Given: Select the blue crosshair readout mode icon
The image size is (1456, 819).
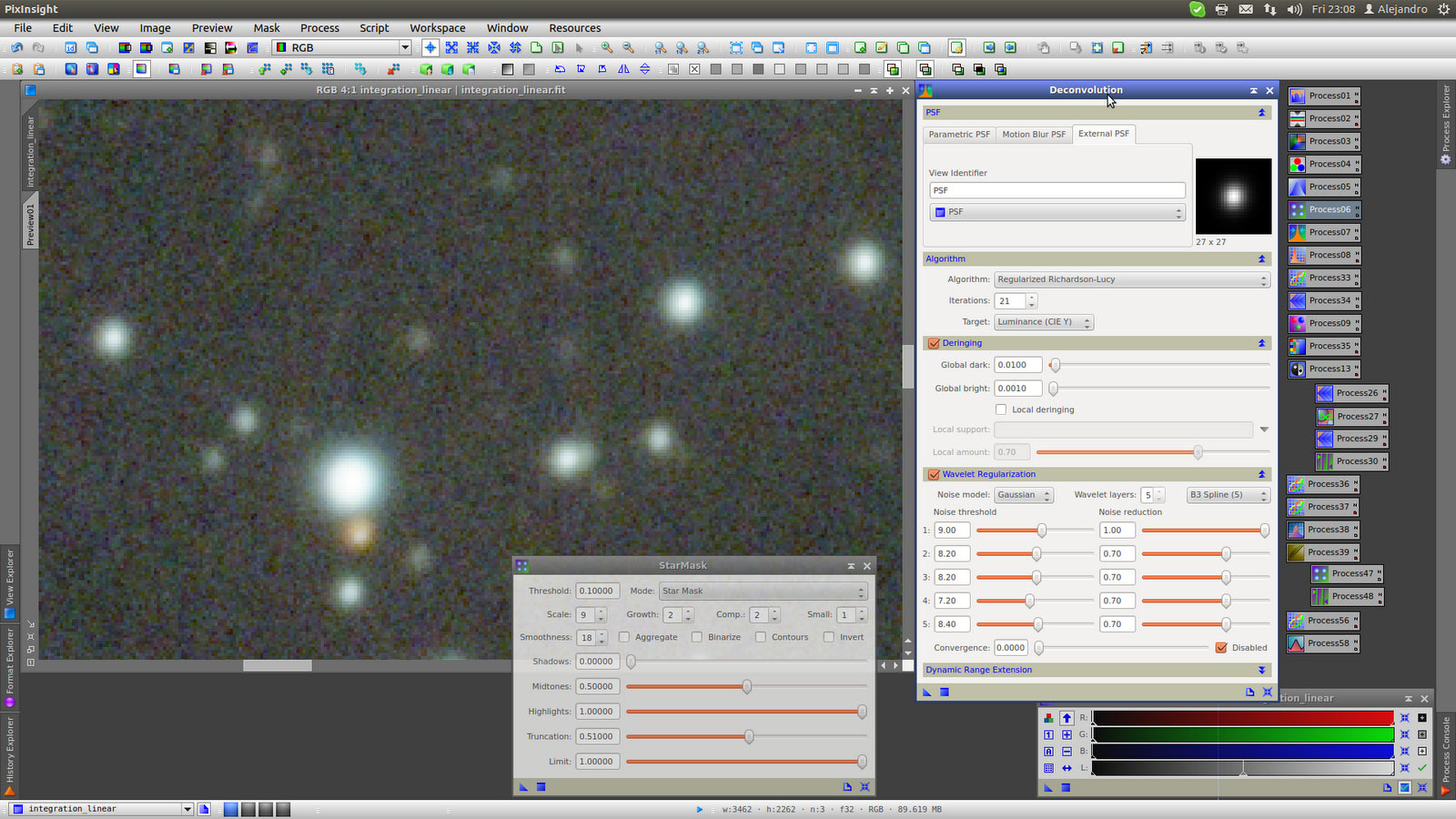Looking at the screenshot, I should [x=430, y=47].
